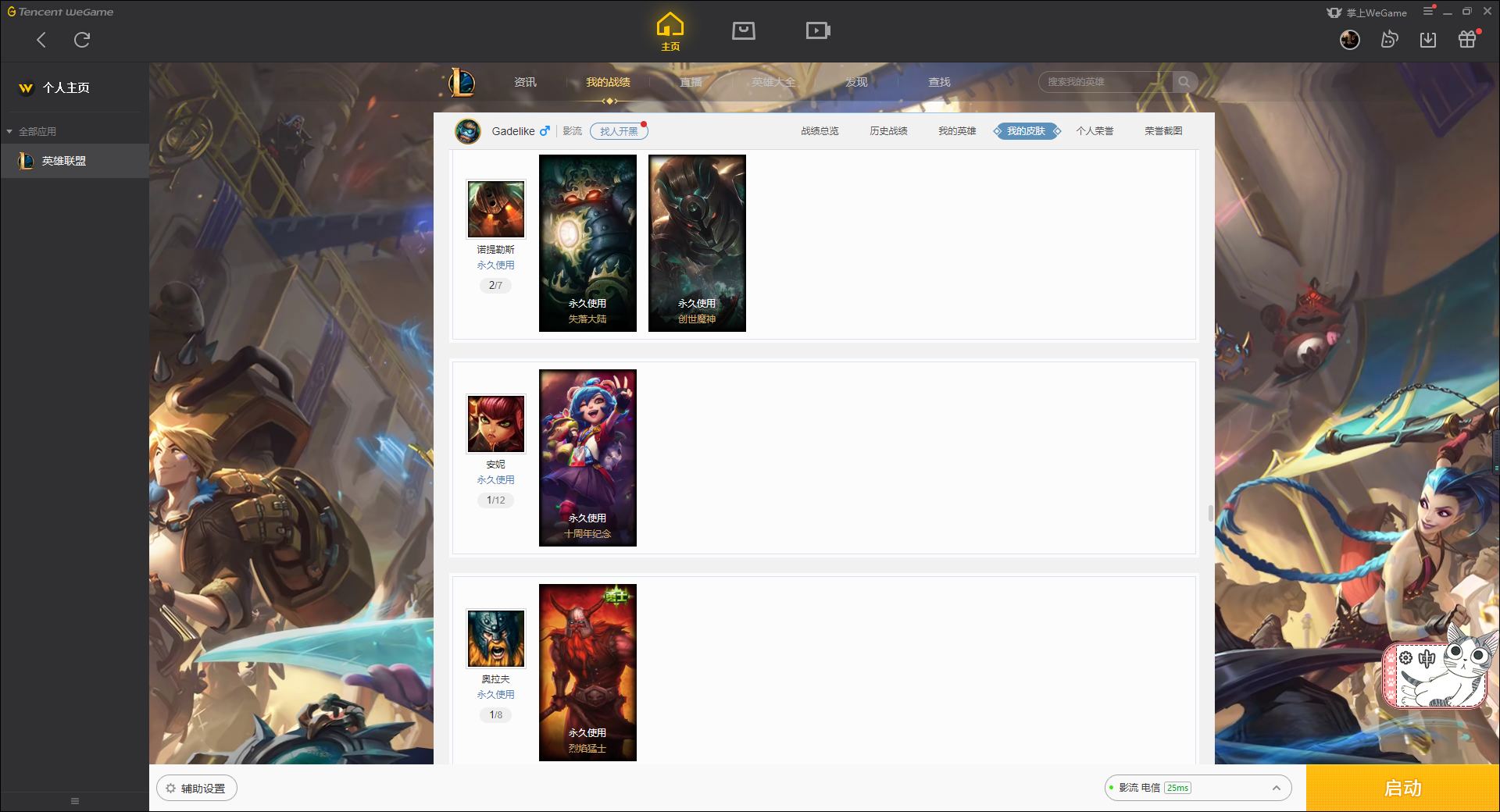Click the 影流 server label
This screenshot has height=812, width=1500.
coord(573,131)
